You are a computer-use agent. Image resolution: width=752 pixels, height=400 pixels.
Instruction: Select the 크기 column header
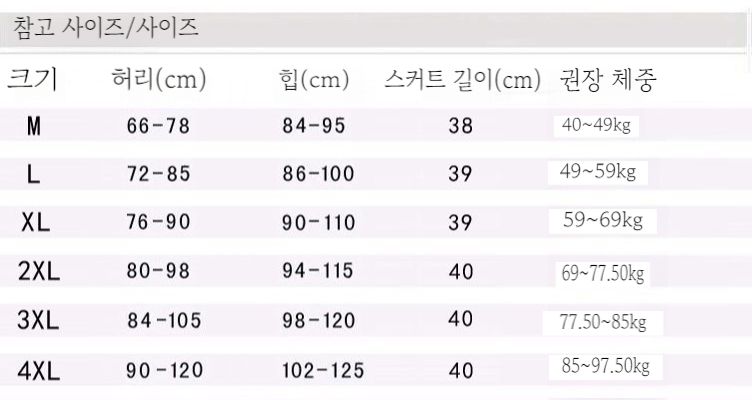point(33,80)
